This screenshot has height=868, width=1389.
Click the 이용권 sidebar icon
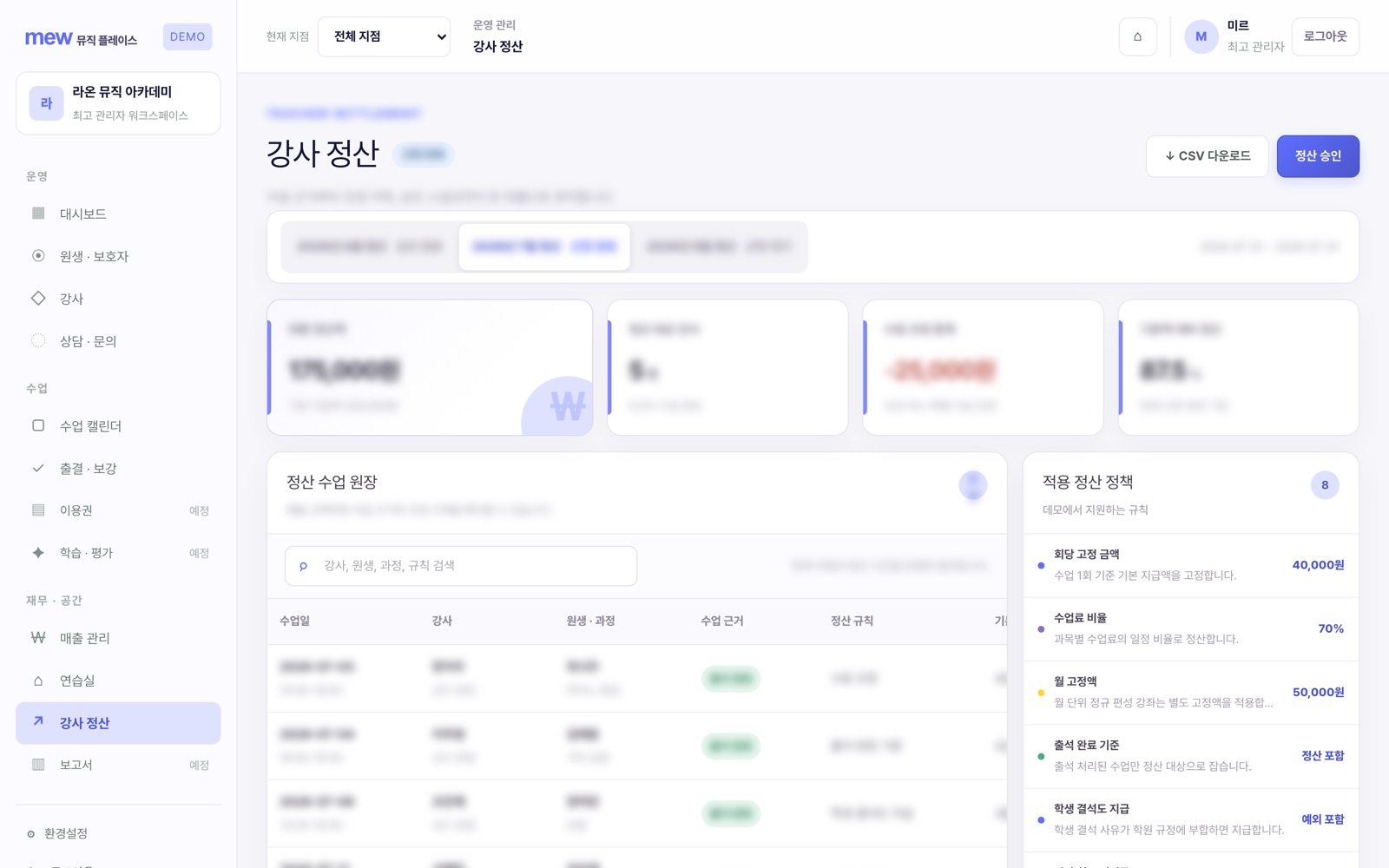point(38,510)
